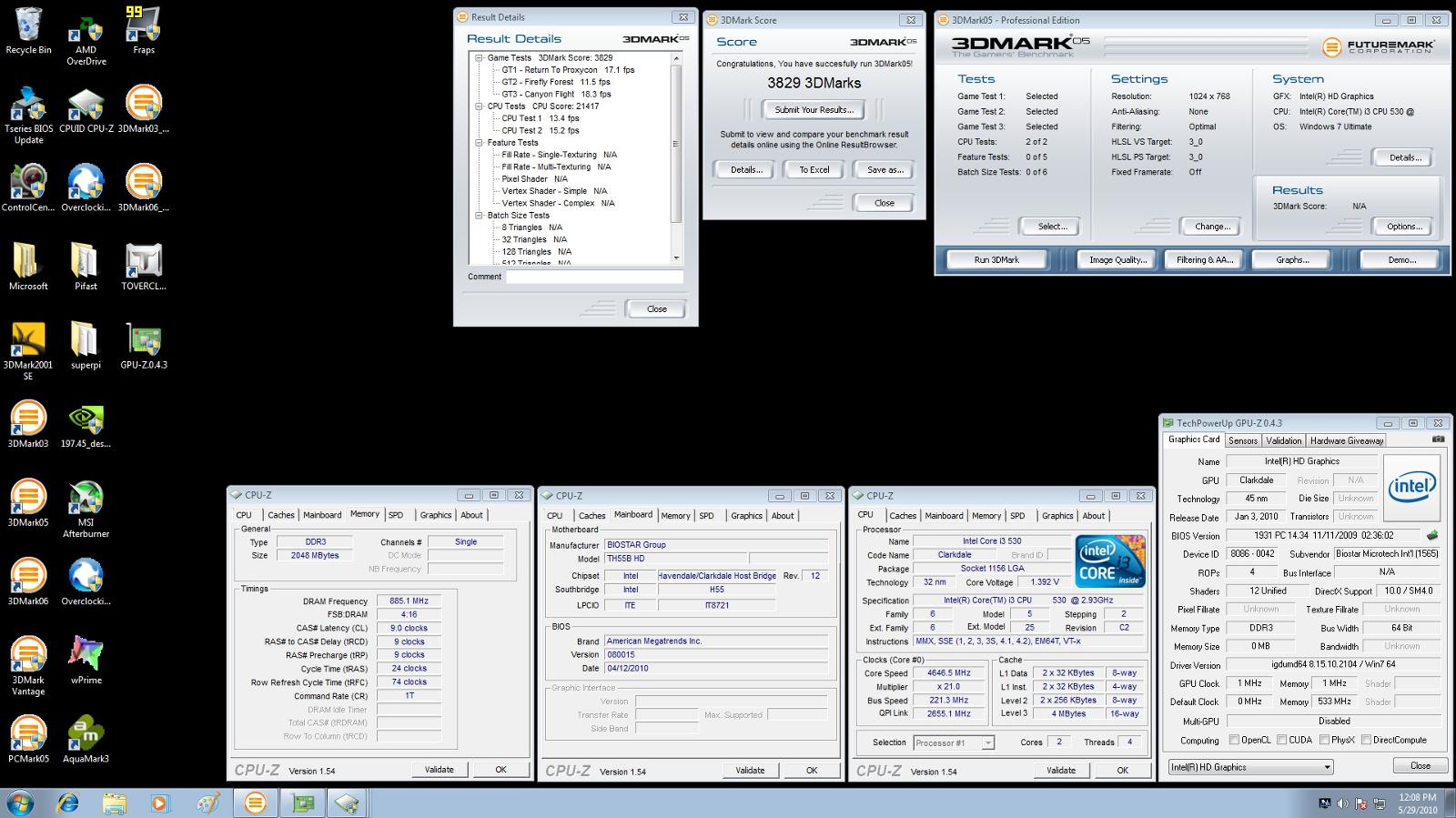Collapse the CPU Tests tree node
Viewport: 1456px width, 818px height.
pyautogui.click(x=479, y=106)
